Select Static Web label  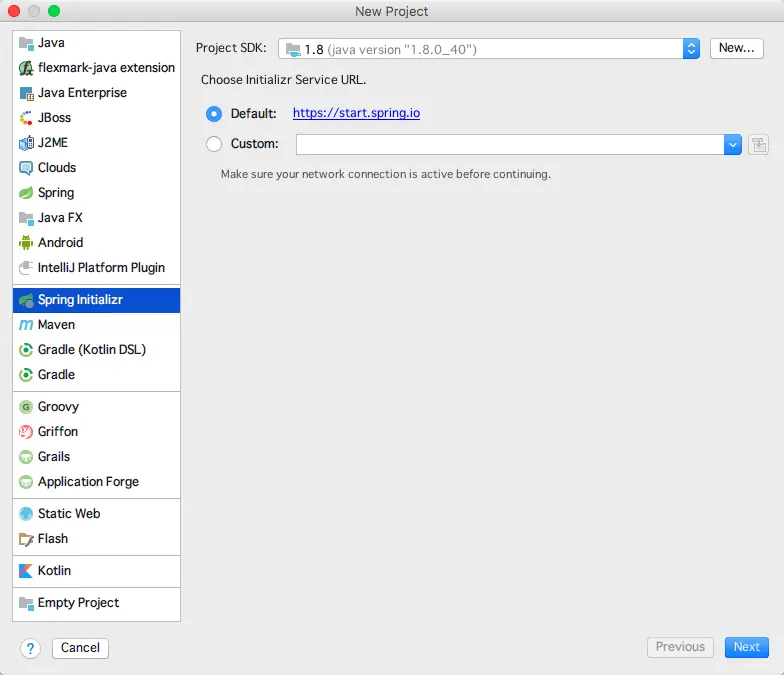pos(69,514)
